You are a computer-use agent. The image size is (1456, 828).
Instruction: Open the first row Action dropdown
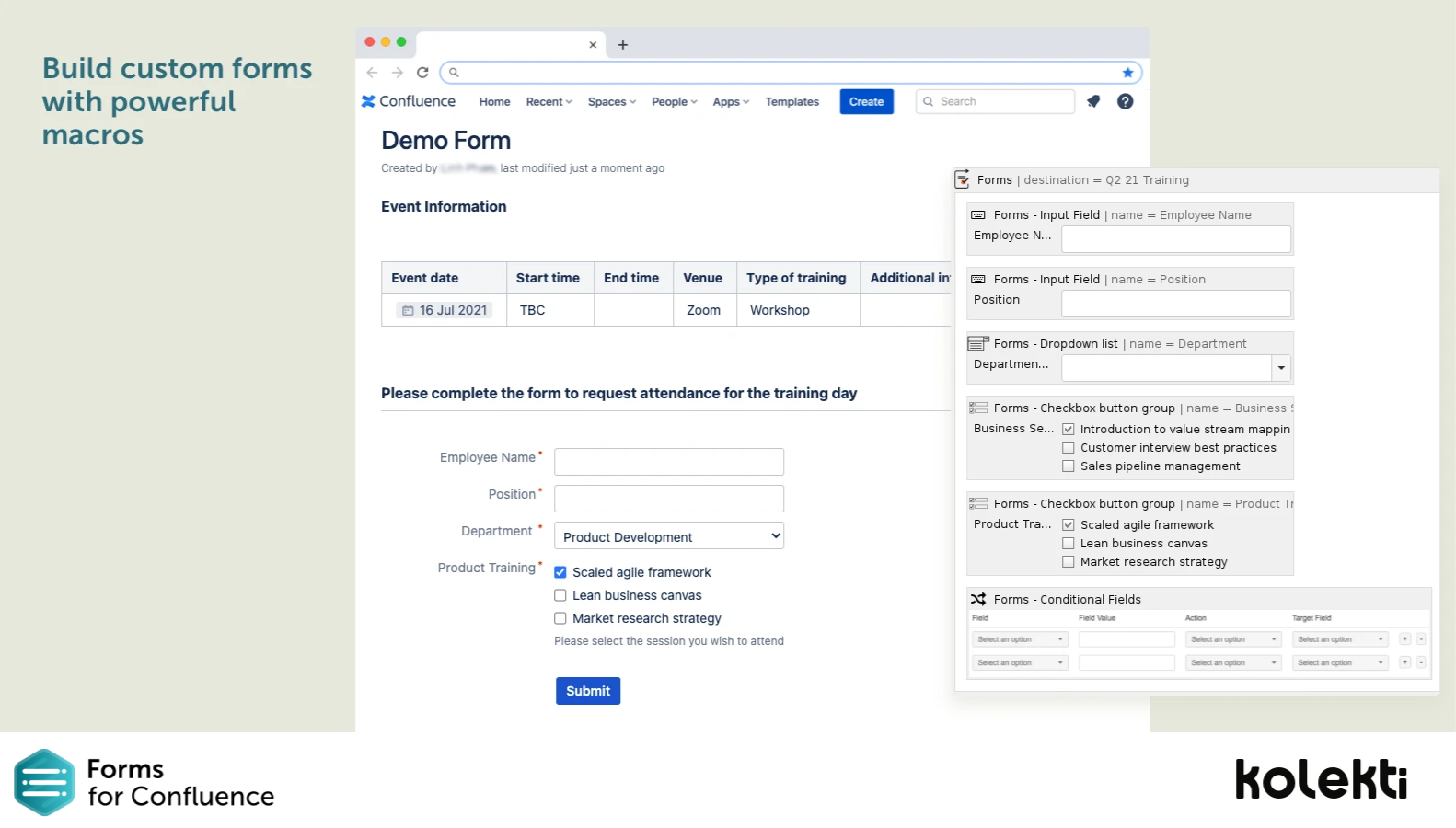click(x=1233, y=639)
